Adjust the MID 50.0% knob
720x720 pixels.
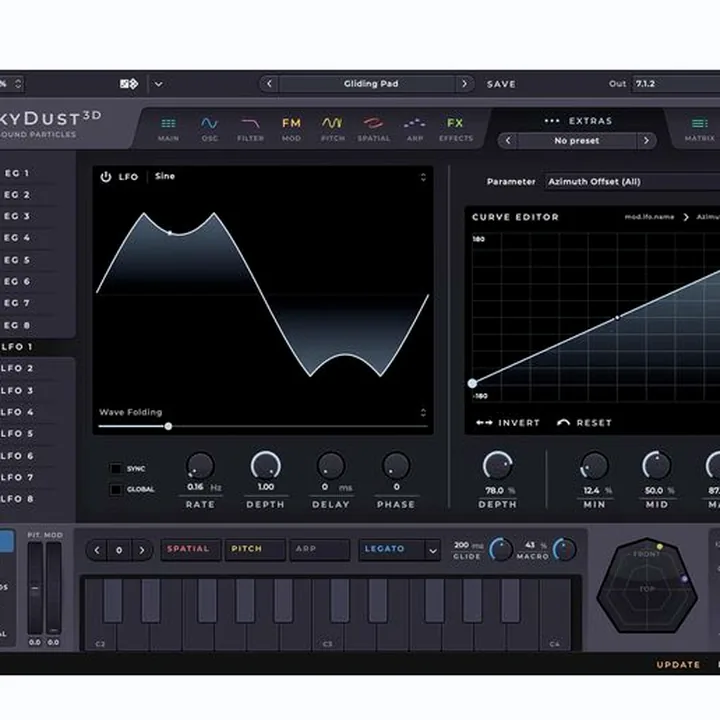click(x=657, y=466)
